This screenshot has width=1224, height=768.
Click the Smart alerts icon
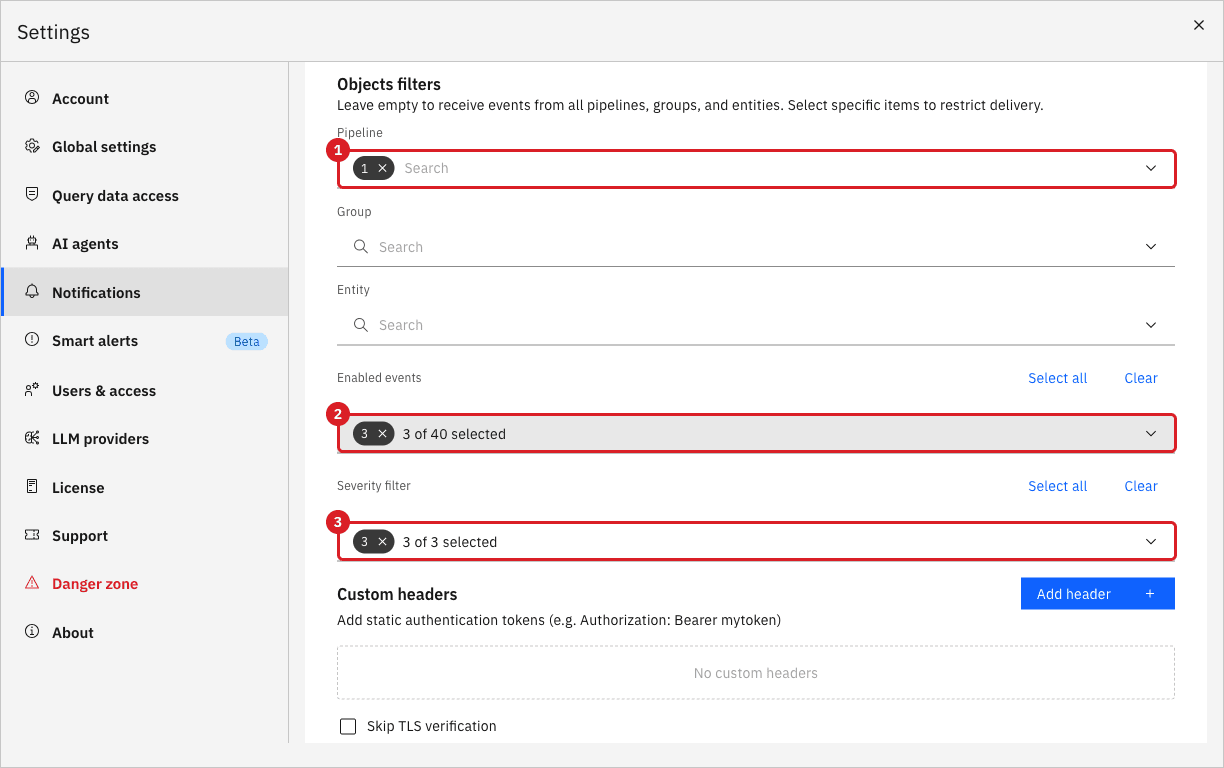32,340
